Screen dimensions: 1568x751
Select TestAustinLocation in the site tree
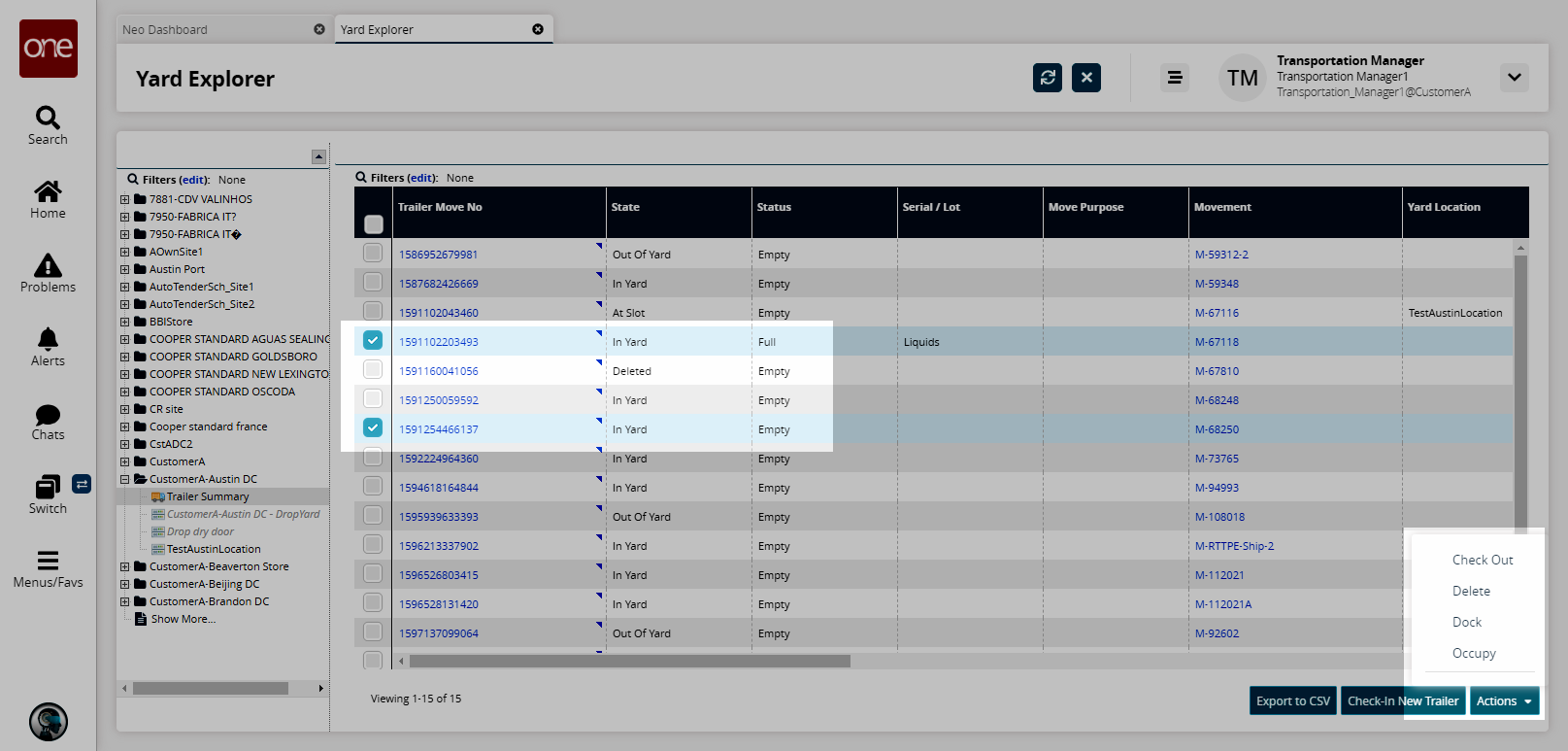pos(214,549)
